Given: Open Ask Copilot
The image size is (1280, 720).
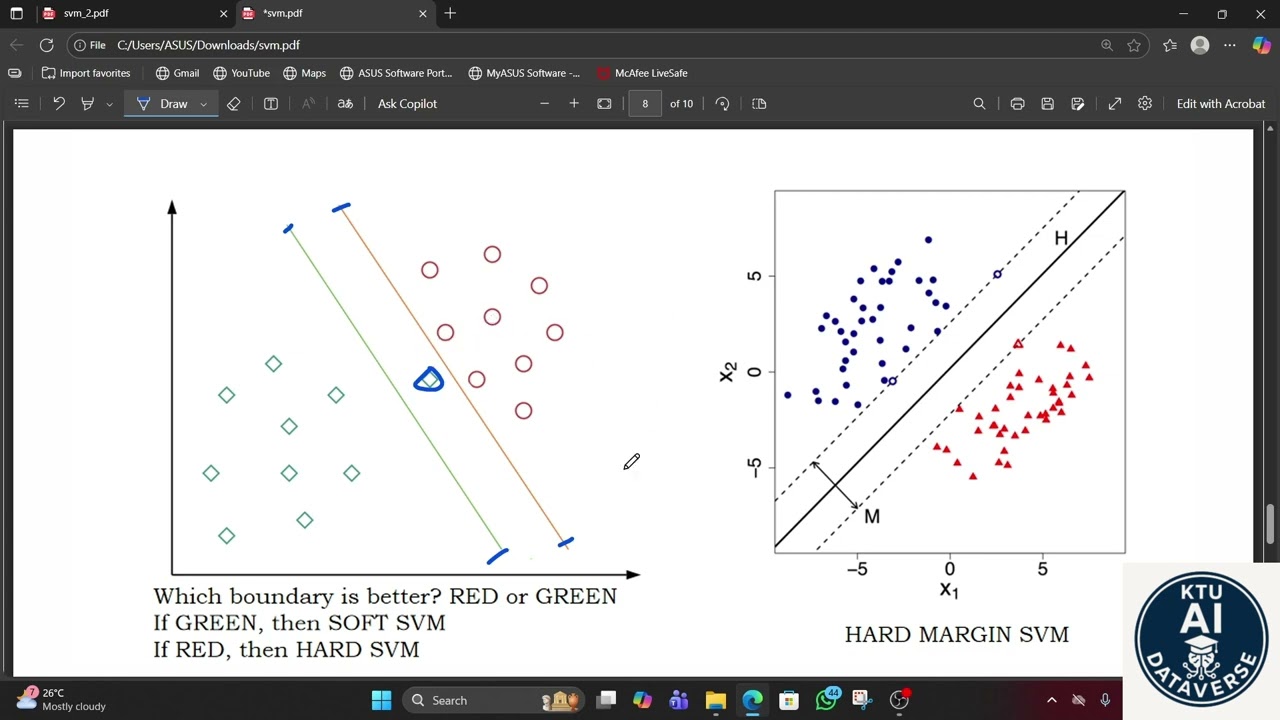Looking at the screenshot, I should point(407,104).
